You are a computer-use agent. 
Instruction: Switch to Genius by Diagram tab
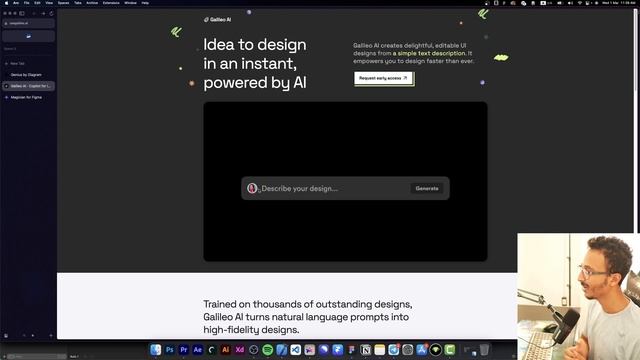(x=28, y=75)
